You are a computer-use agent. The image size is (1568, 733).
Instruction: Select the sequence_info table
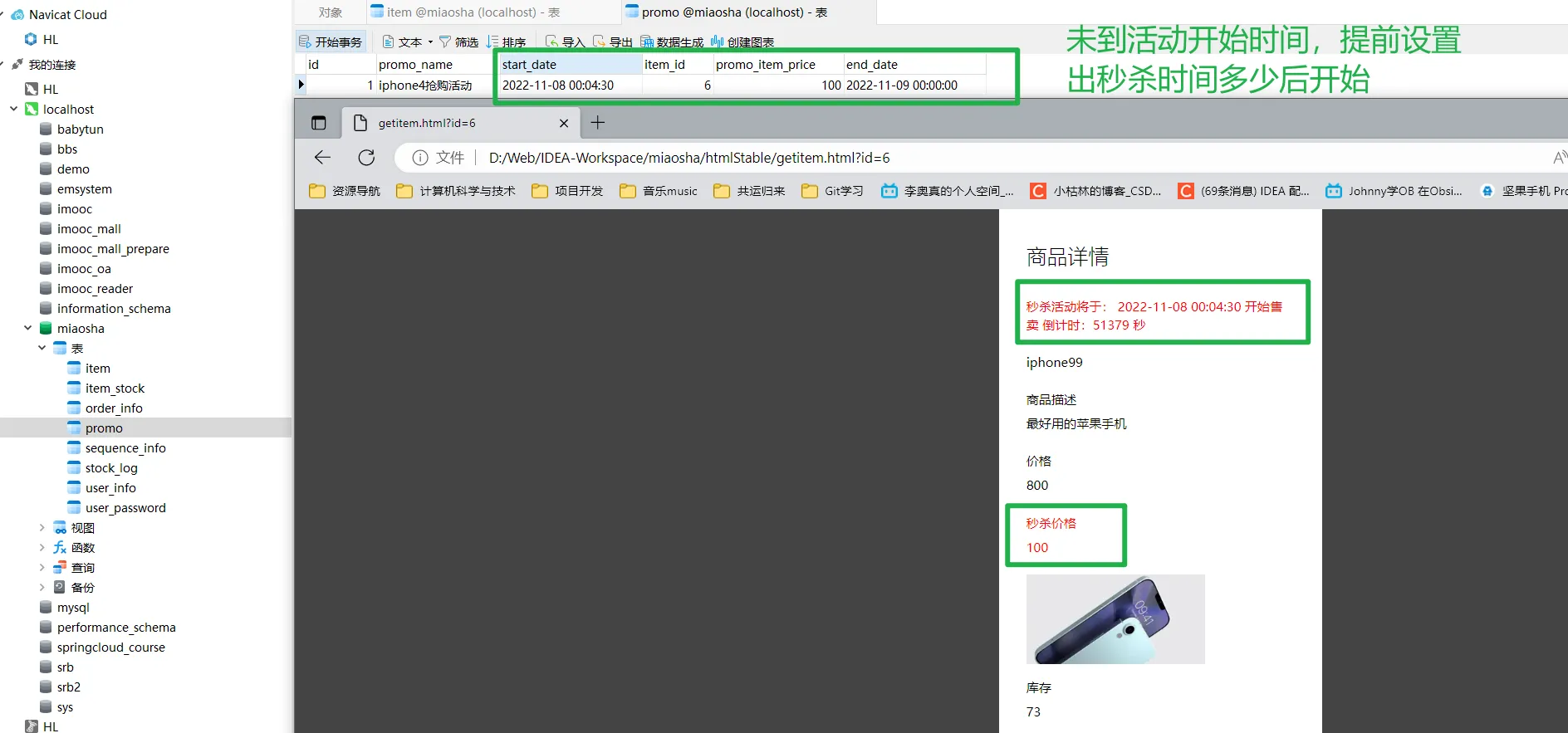pos(125,448)
